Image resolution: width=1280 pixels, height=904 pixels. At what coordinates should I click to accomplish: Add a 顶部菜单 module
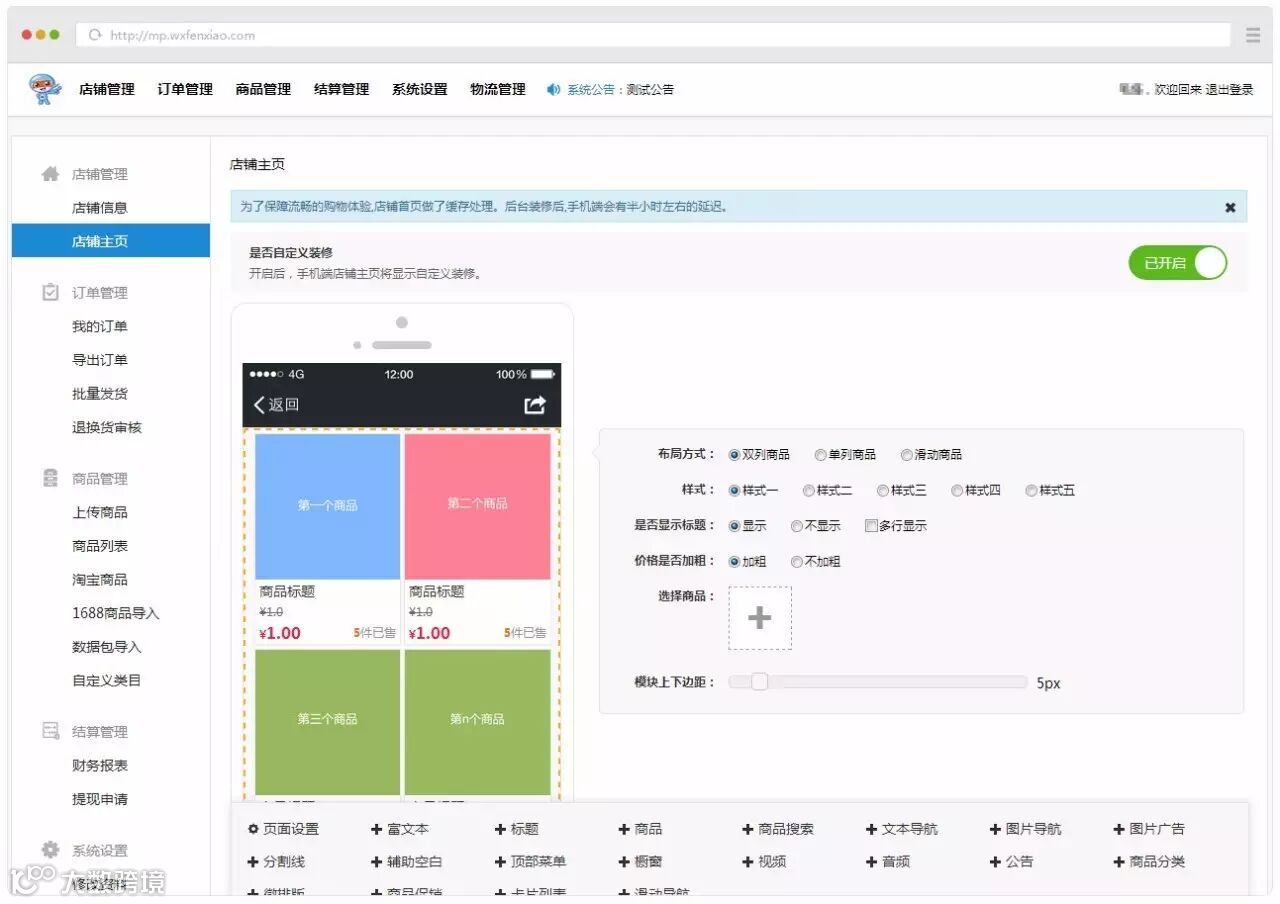(x=531, y=861)
